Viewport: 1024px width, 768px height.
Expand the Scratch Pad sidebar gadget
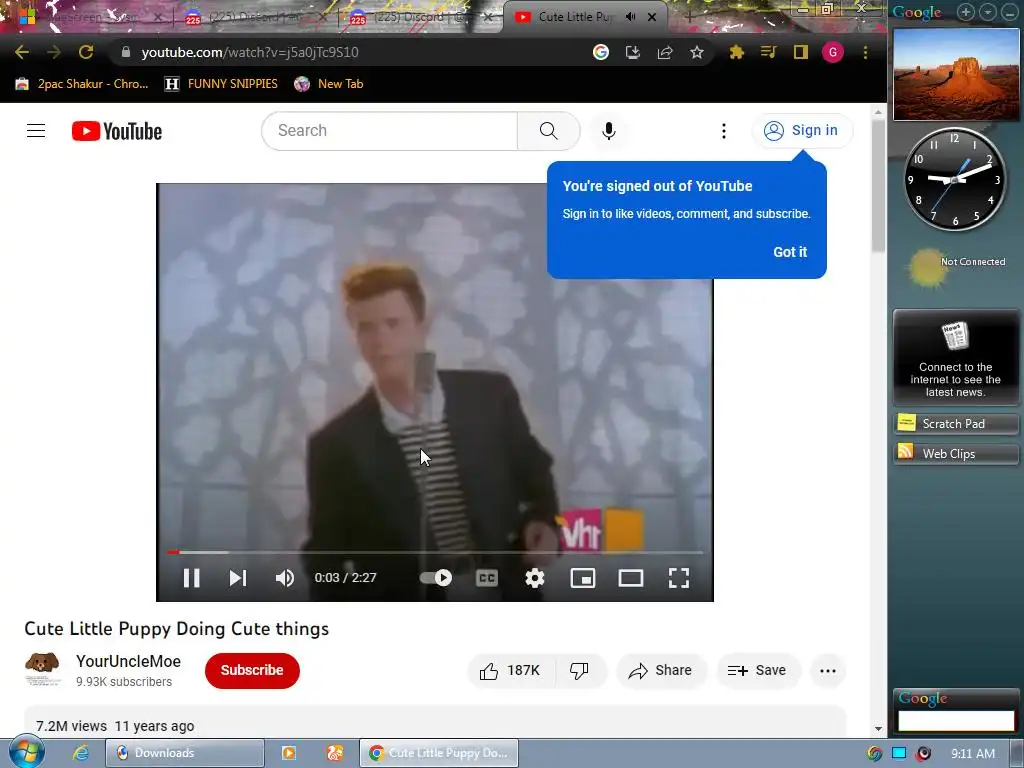pyautogui.click(x=955, y=424)
